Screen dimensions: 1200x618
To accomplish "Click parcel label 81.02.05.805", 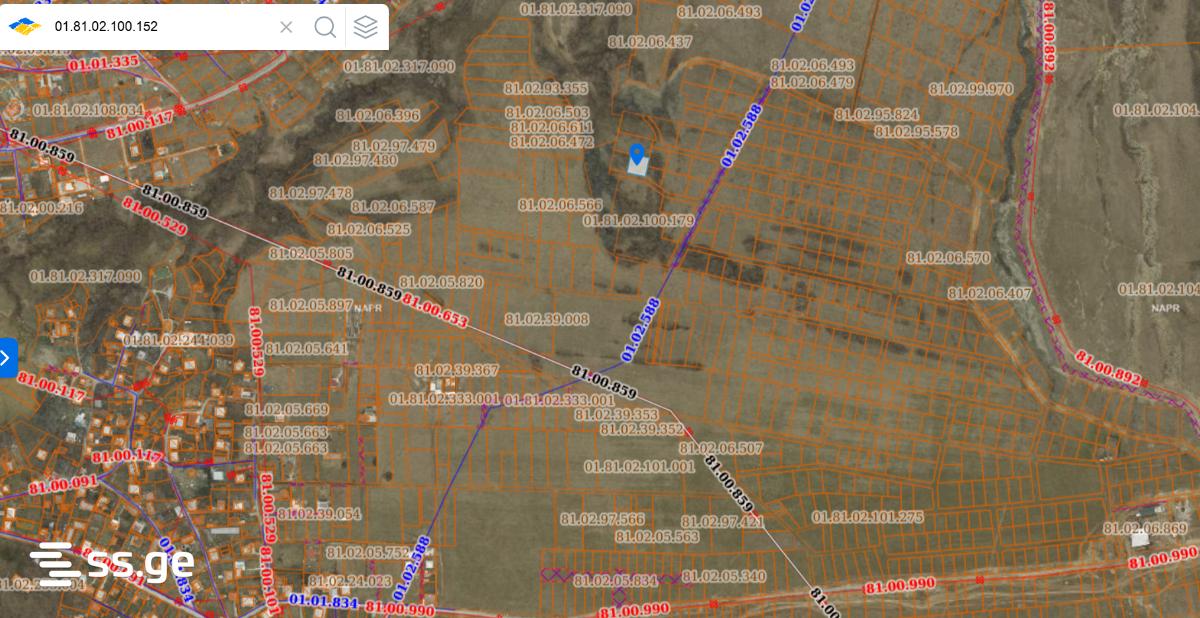I will (311, 254).
